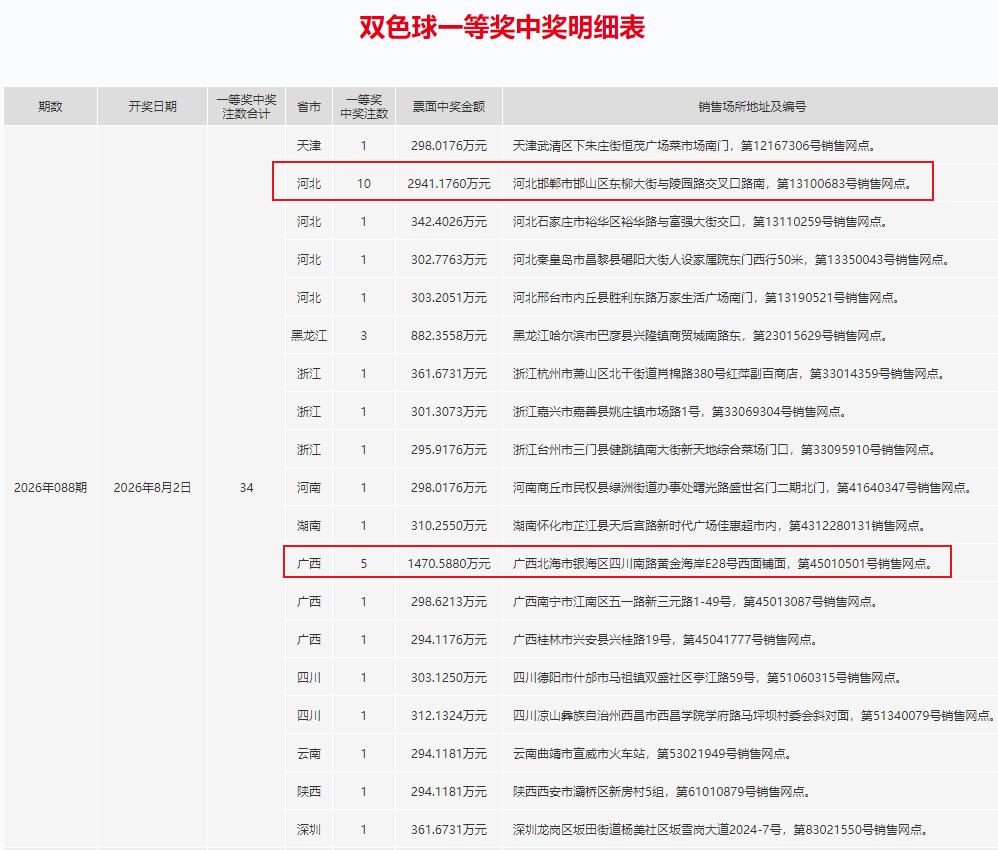Click the 深圳 province cell
Image resolution: width=998 pixels, height=850 pixels.
[309, 830]
